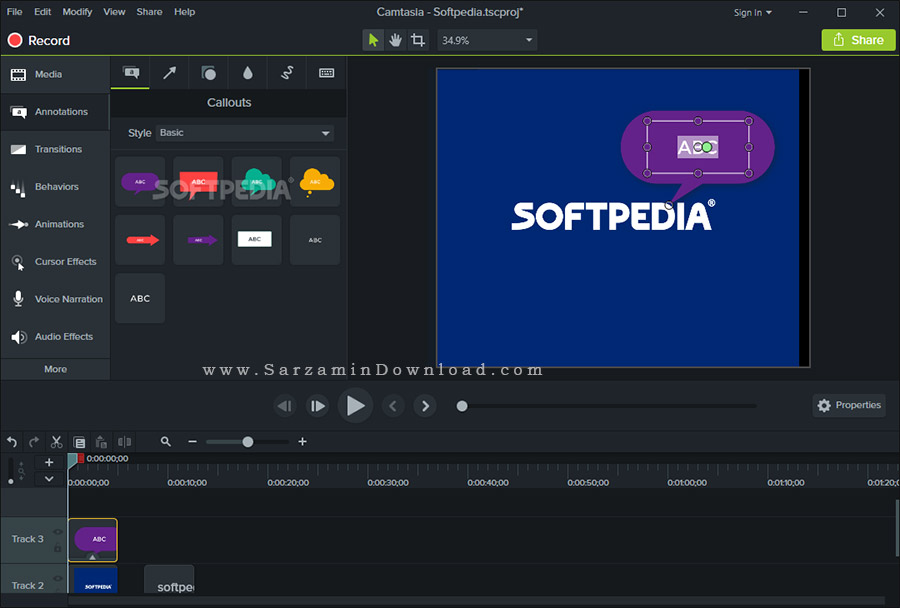Click the green Share button

[x=858, y=40]
